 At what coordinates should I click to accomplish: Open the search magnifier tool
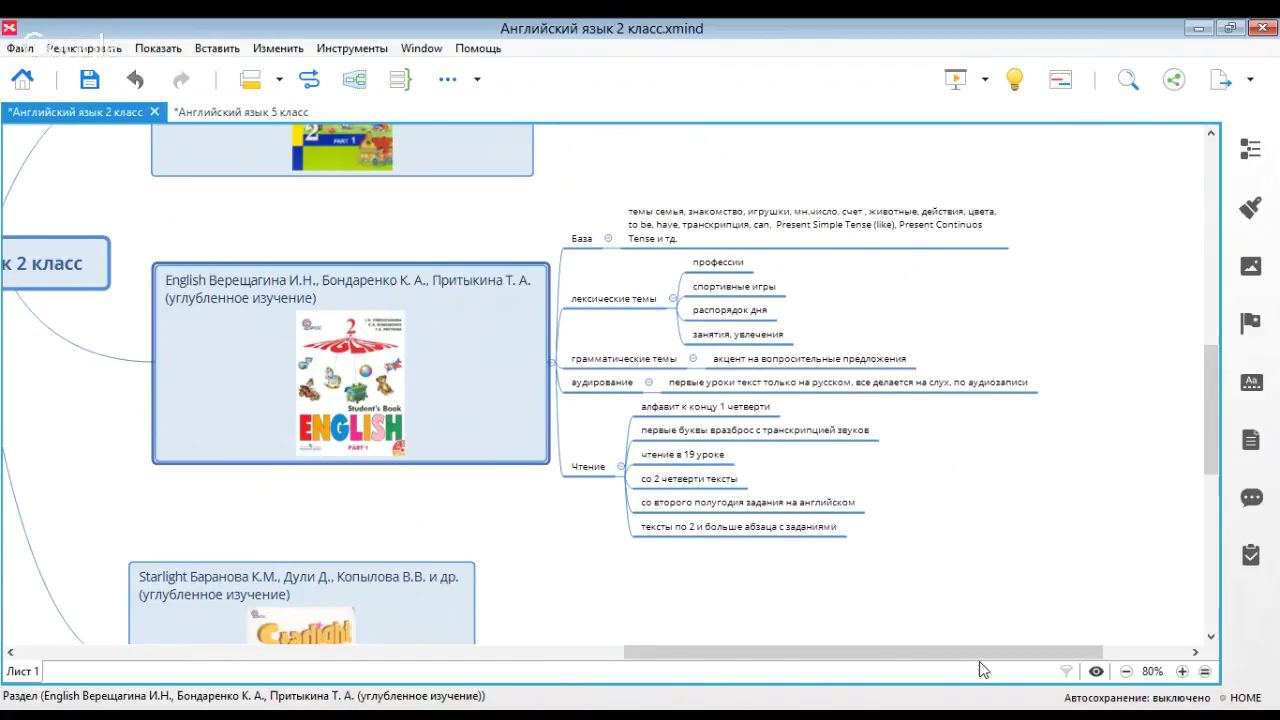[x=1128, y=79]
